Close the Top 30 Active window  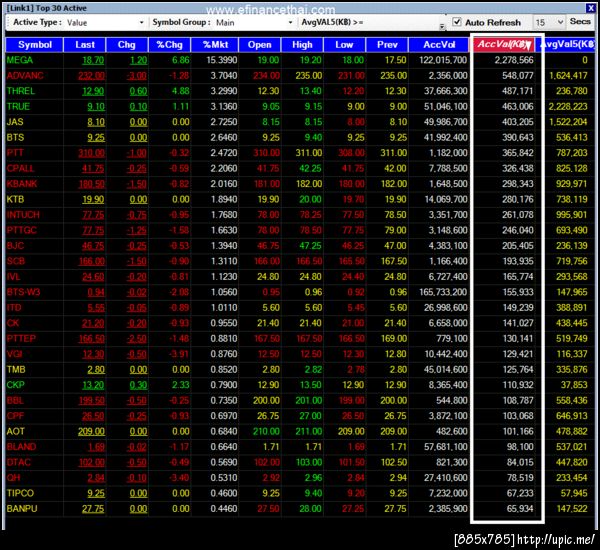(590, 8)
